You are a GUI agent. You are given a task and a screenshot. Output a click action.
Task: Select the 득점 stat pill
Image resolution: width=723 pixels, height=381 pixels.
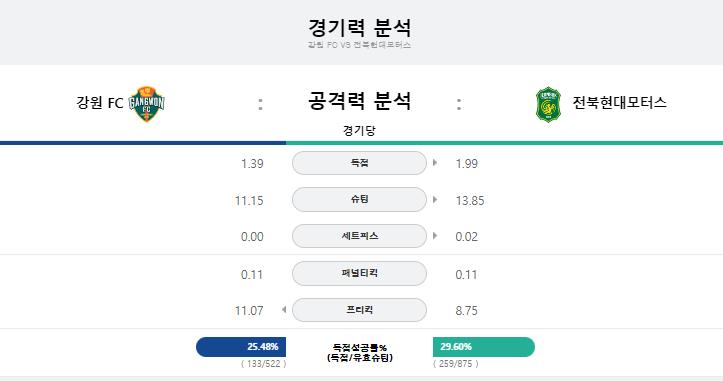359,163
